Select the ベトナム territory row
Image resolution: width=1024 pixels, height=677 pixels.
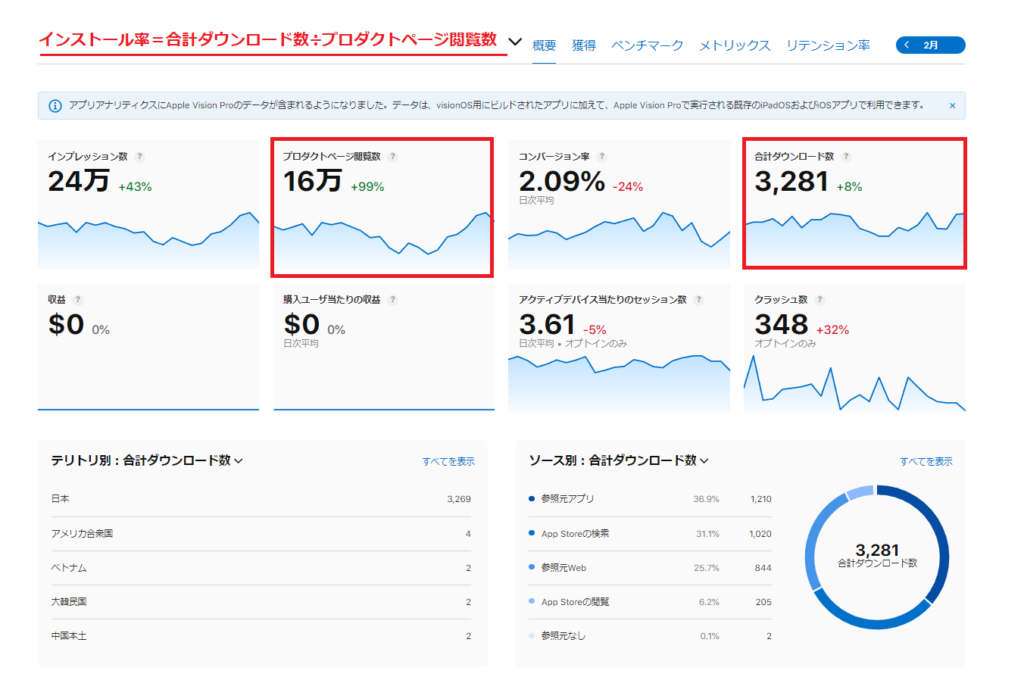tap(261, 568)
